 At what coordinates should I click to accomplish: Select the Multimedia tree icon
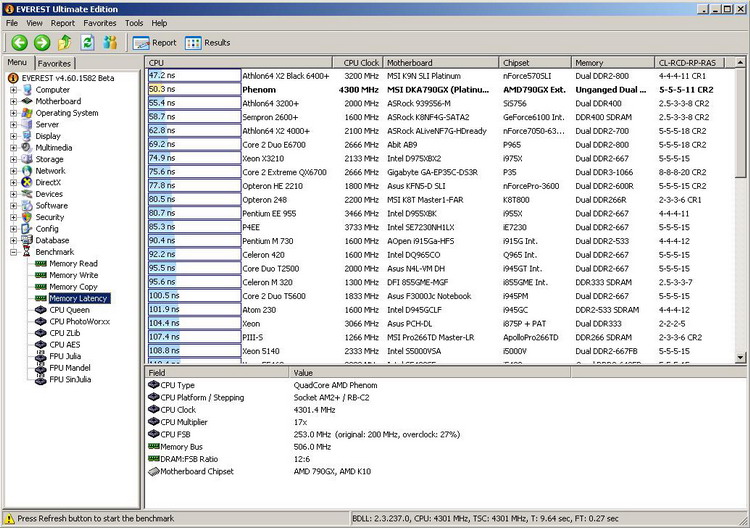(x=27, y=148)
